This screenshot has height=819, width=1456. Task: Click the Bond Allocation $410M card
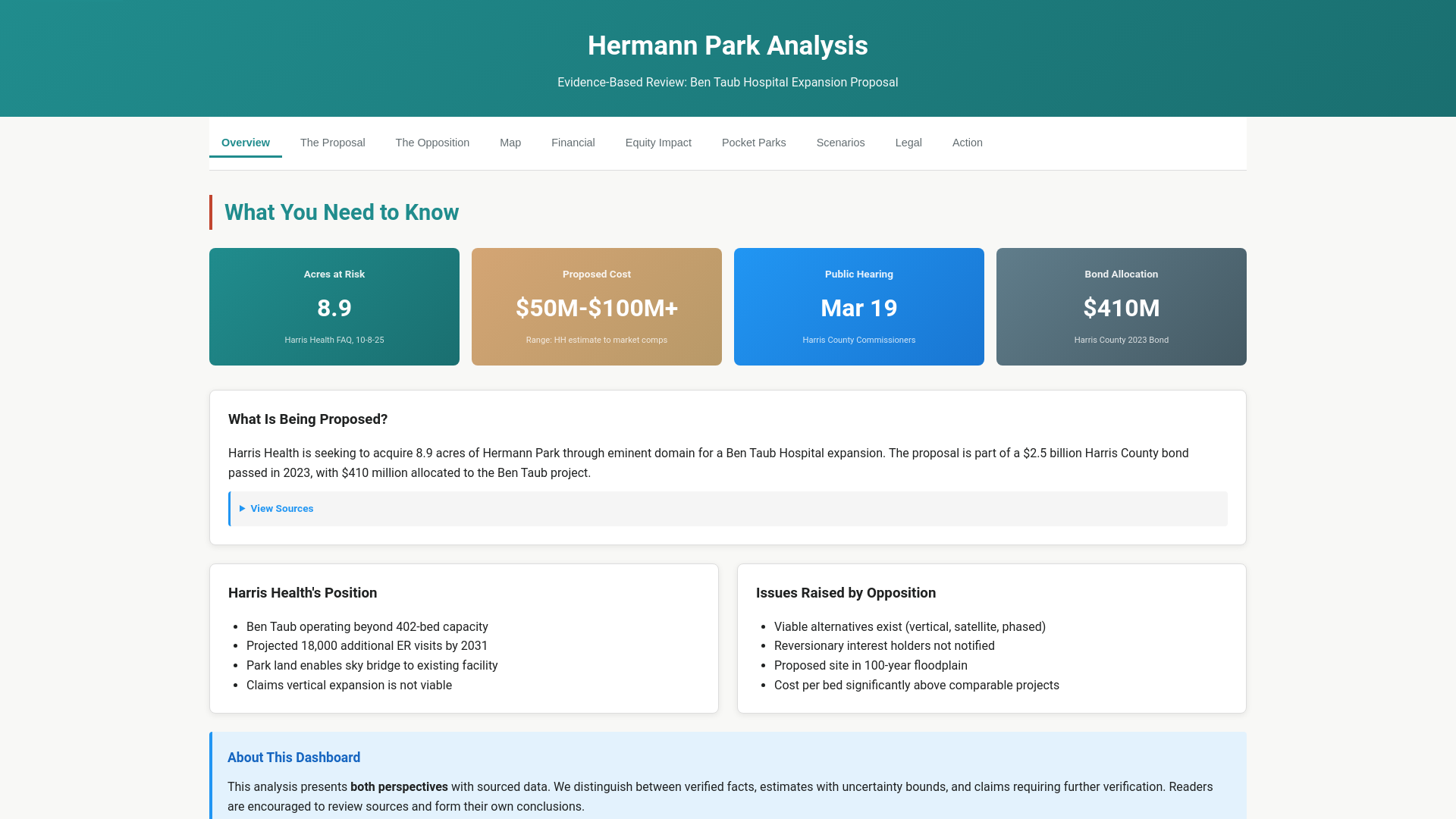[1122, 306]
